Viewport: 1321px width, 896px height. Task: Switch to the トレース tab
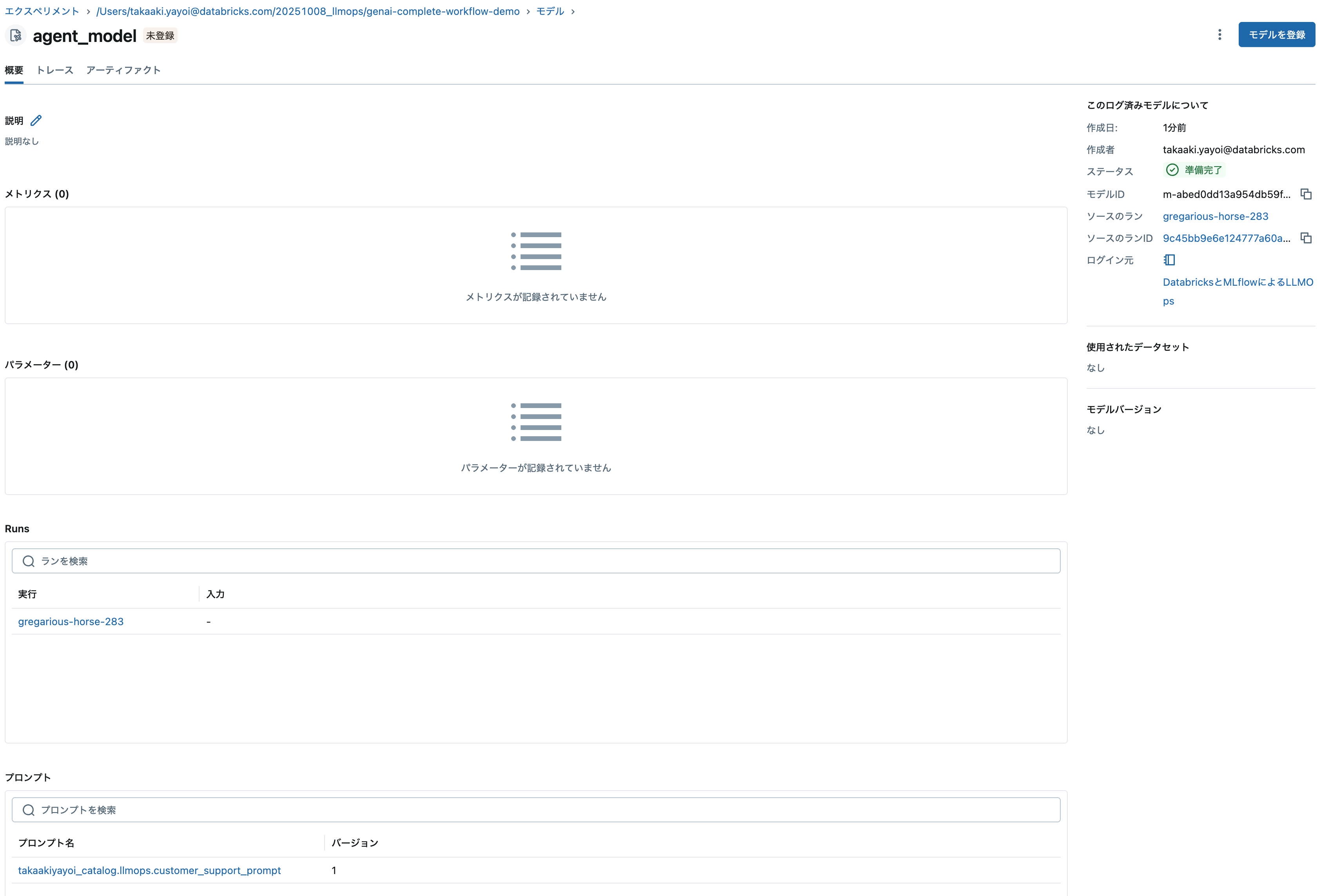coord(54,70)
